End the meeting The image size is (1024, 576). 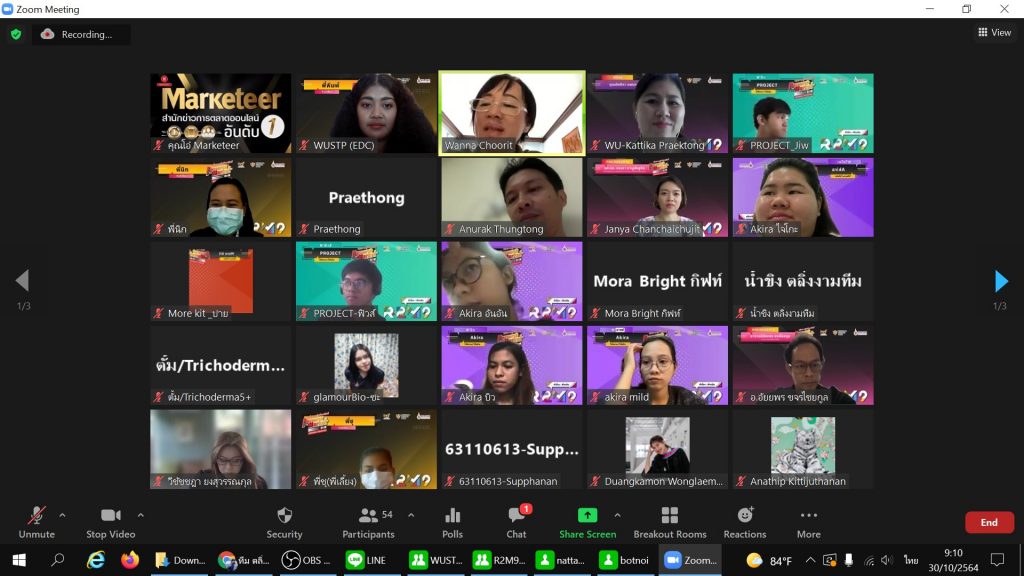point(989,522)
